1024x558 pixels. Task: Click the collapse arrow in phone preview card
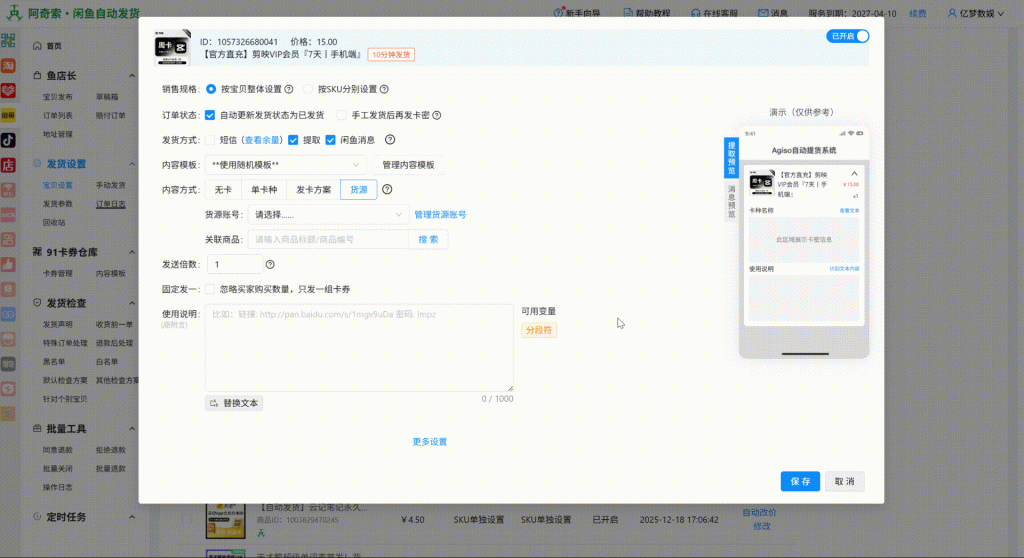pyautogui.click(x=854, y=174)
